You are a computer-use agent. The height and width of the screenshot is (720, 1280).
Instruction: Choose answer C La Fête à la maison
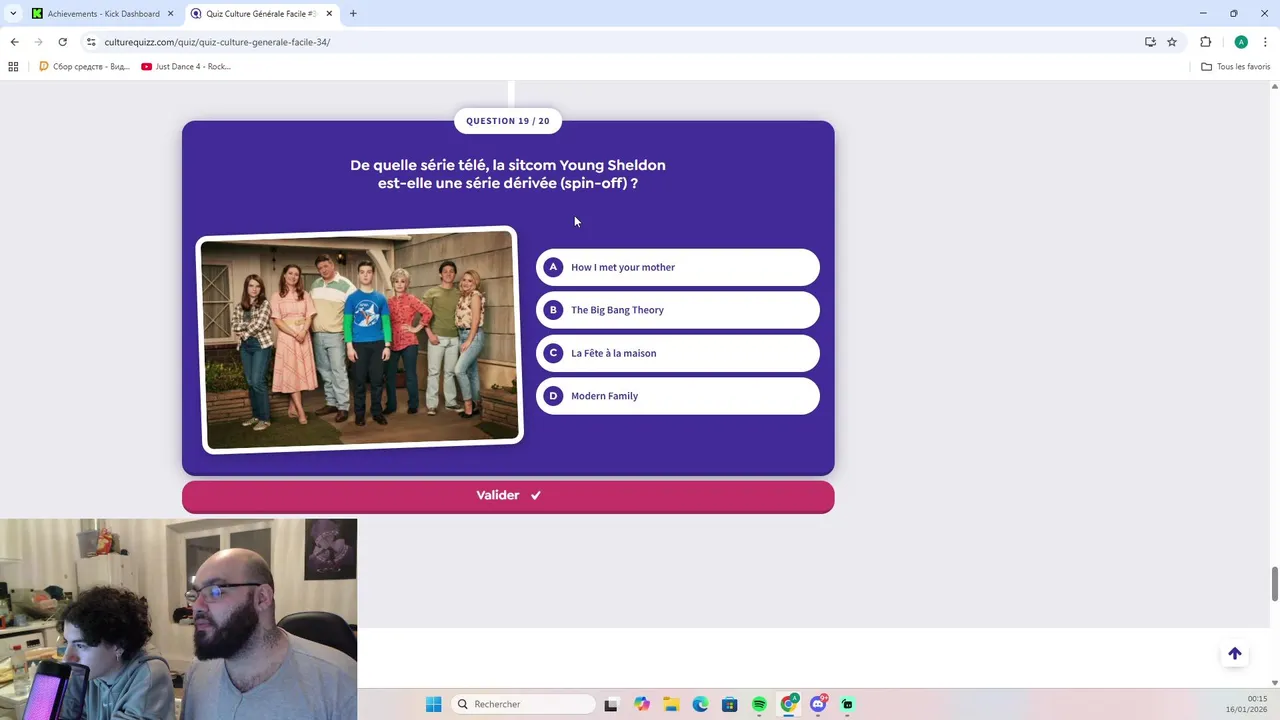pyautogui.click(x=678, y=353)
